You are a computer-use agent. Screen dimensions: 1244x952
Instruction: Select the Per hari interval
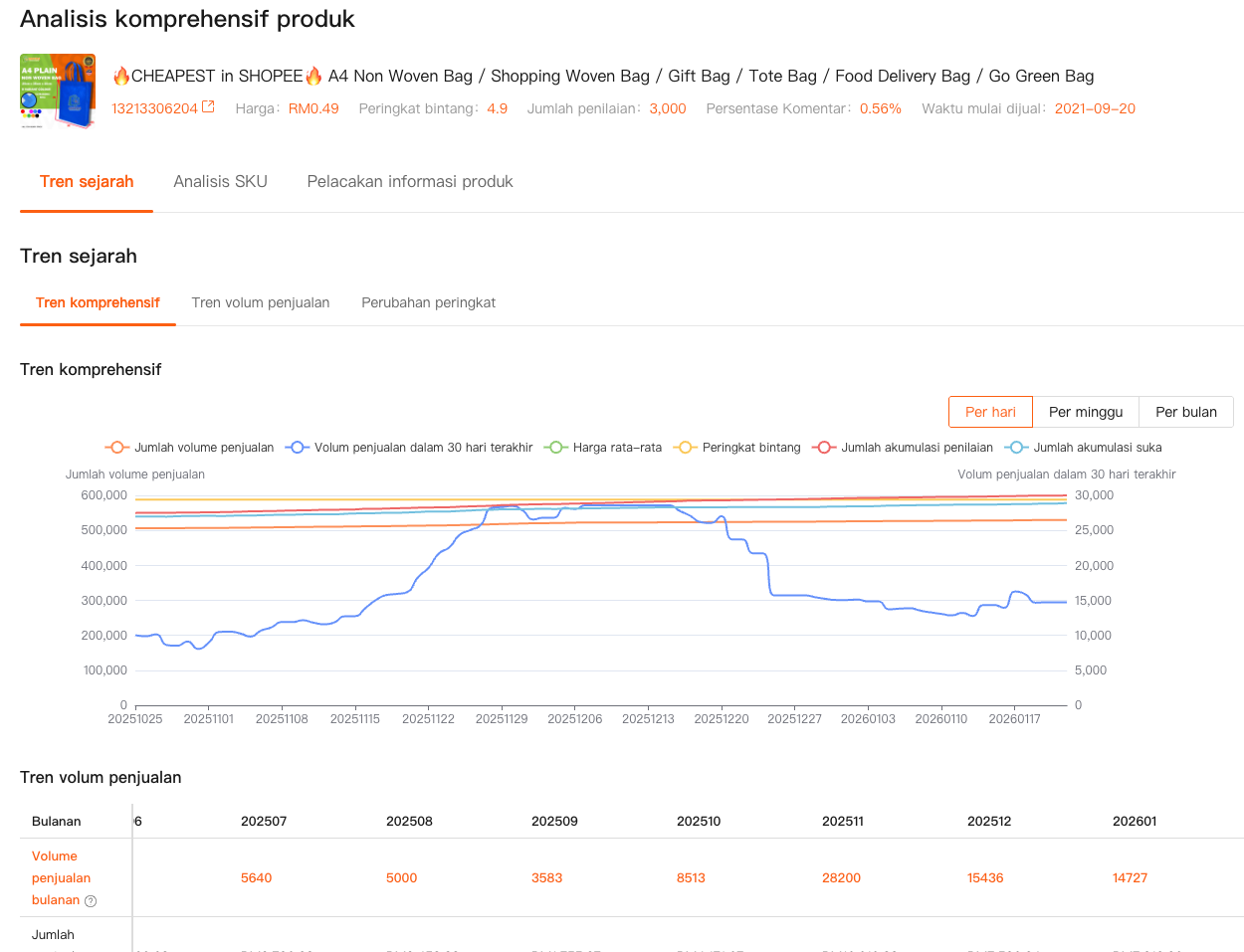[990, 412]
